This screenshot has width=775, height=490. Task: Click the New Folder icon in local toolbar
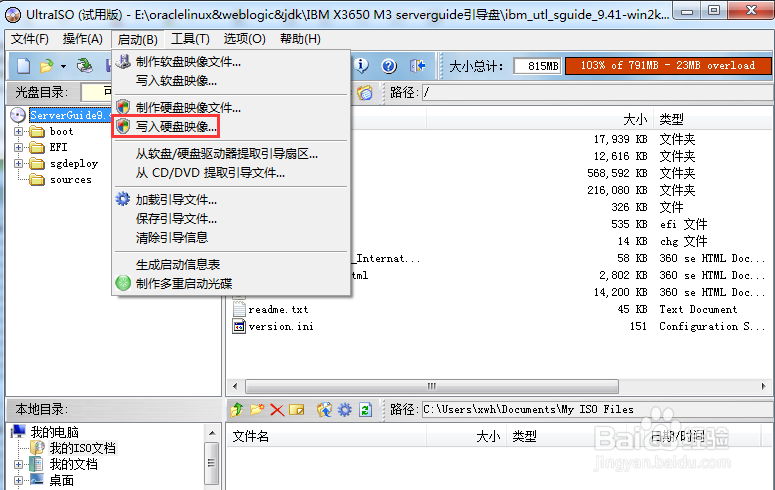point(257,409)
